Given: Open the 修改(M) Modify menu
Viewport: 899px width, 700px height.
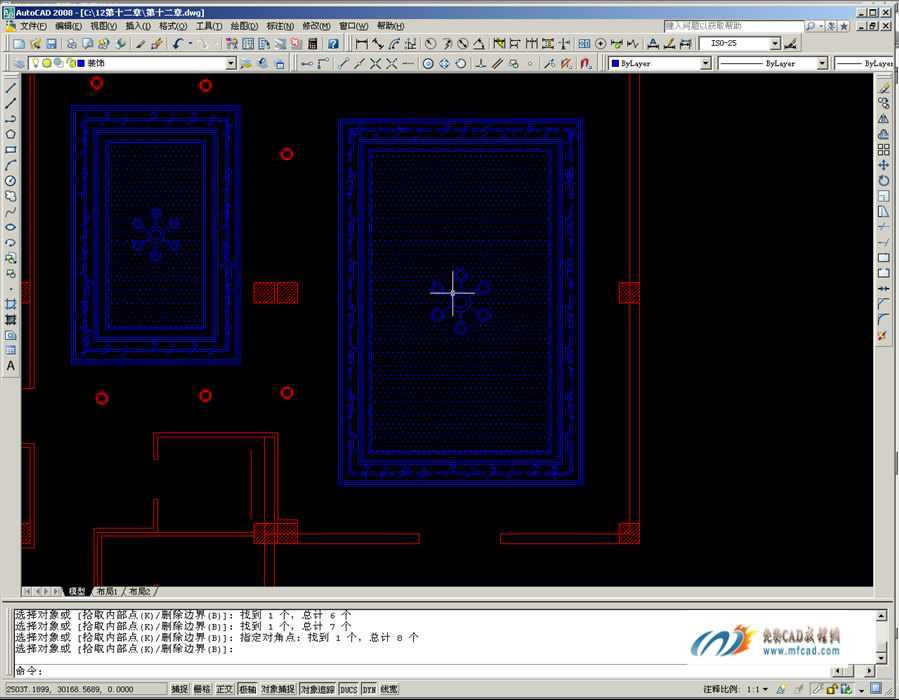Looking at the screenshot, I should tap(316, 26).
